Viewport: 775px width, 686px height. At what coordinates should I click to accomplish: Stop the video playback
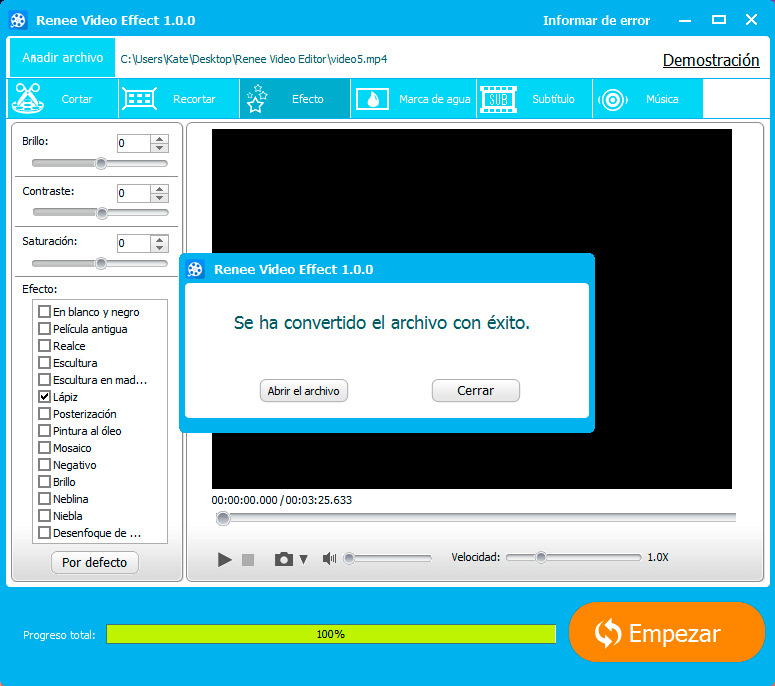248,559
